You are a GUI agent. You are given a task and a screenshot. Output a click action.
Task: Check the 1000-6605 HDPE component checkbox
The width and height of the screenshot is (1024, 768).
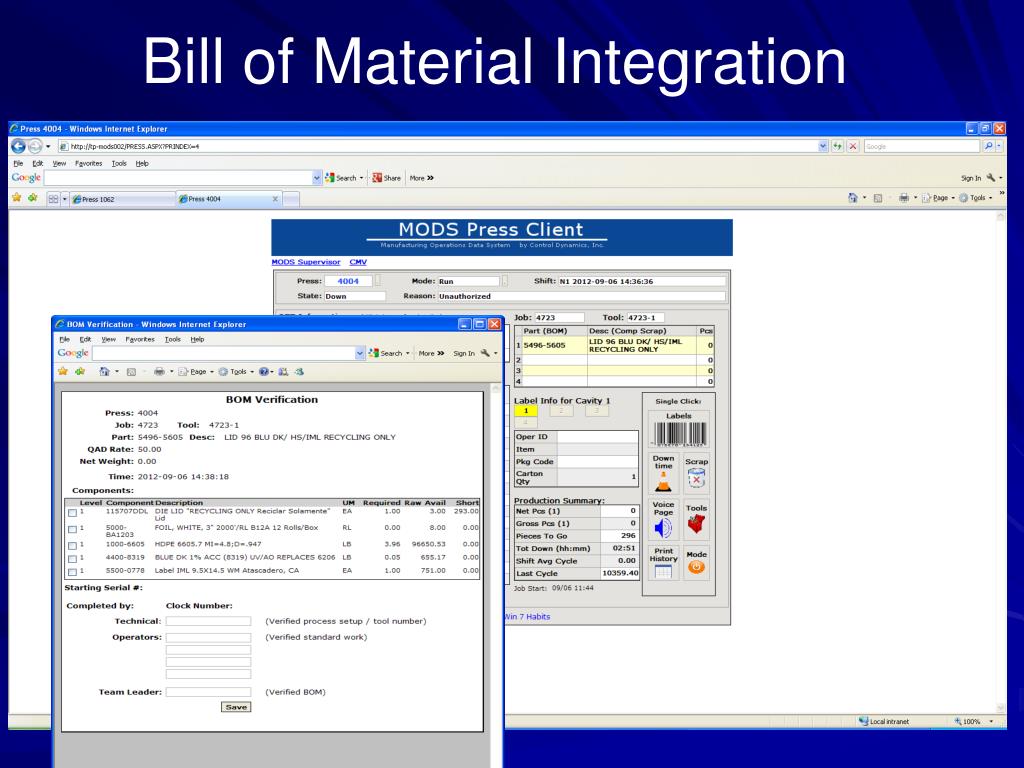[72, 545]
